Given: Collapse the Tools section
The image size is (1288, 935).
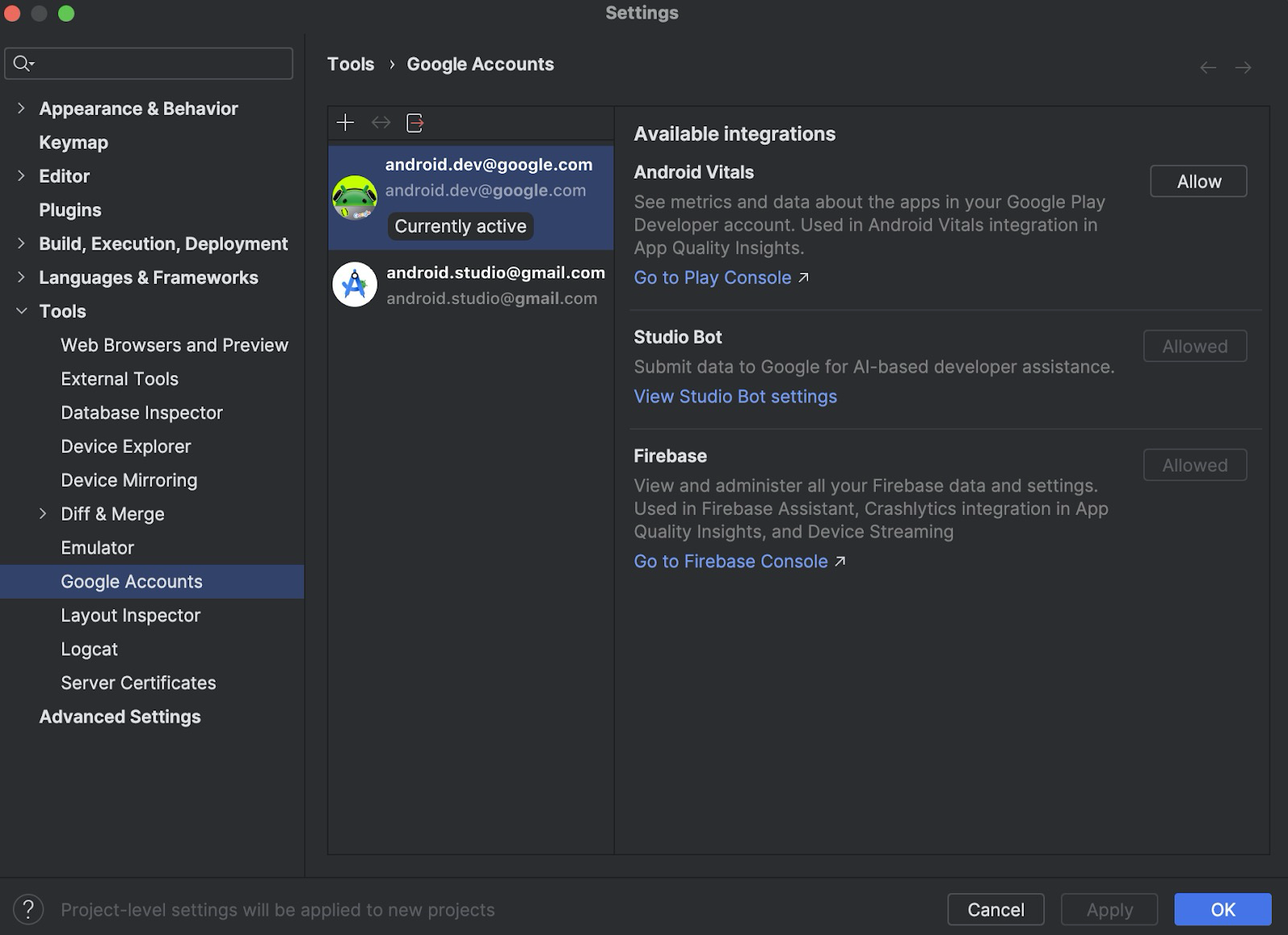Looking at the screenshot, I should tap(22, 311).
